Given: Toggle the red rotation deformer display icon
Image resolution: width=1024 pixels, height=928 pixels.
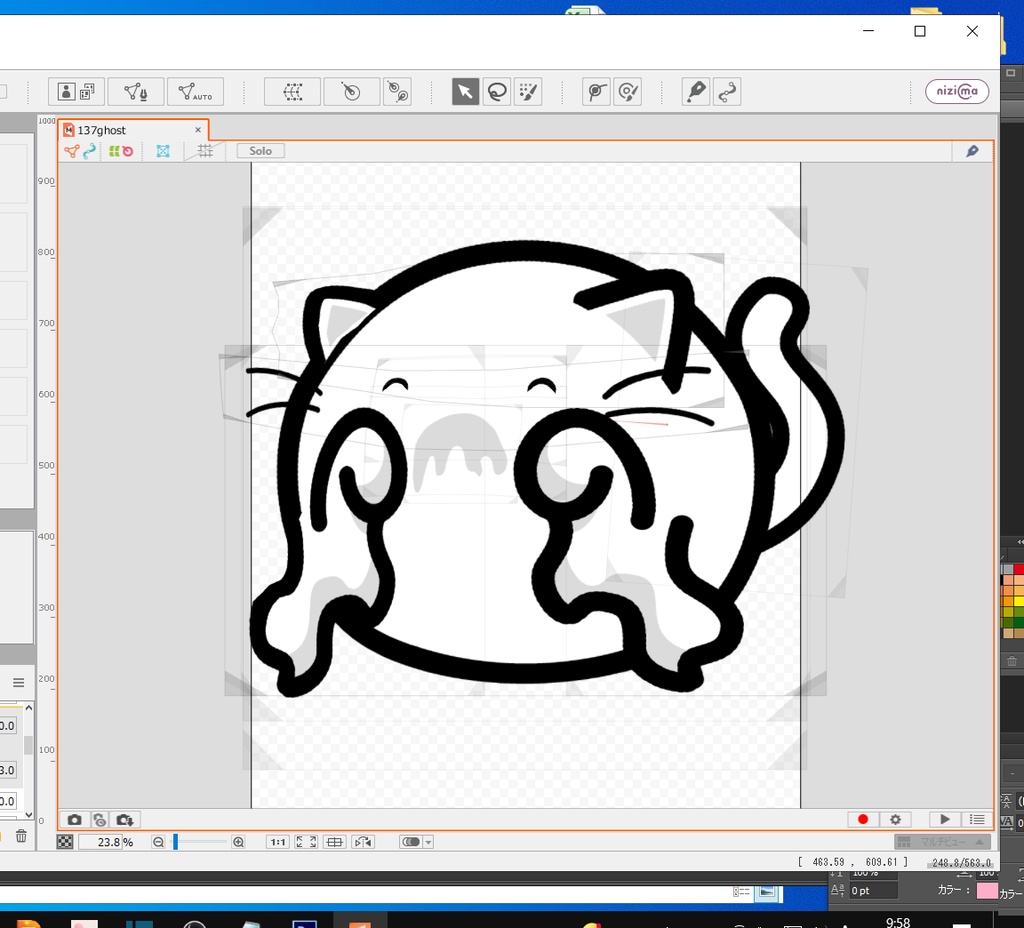Looking at the screenshot, I should click(128, 152).
